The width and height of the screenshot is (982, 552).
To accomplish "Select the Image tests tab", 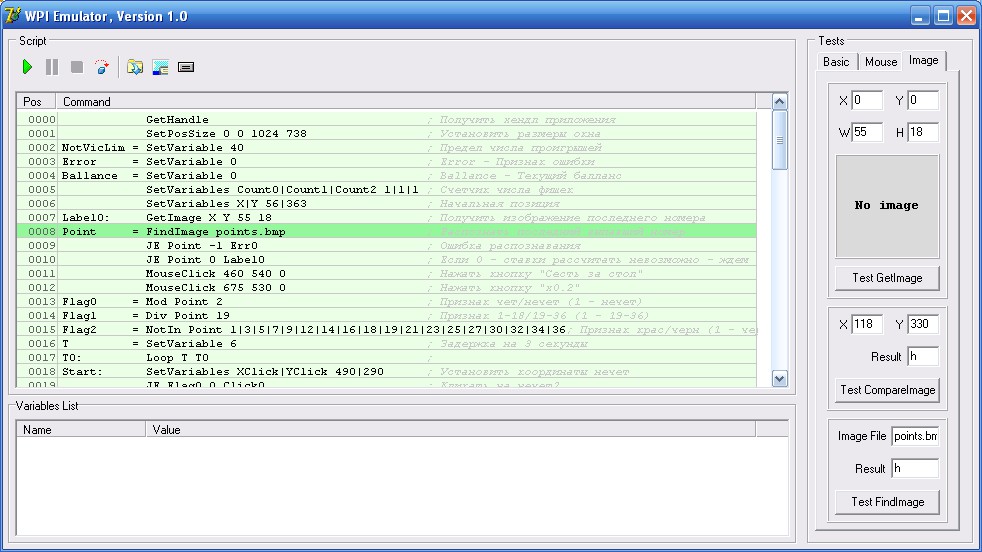I will click(924, 60).
